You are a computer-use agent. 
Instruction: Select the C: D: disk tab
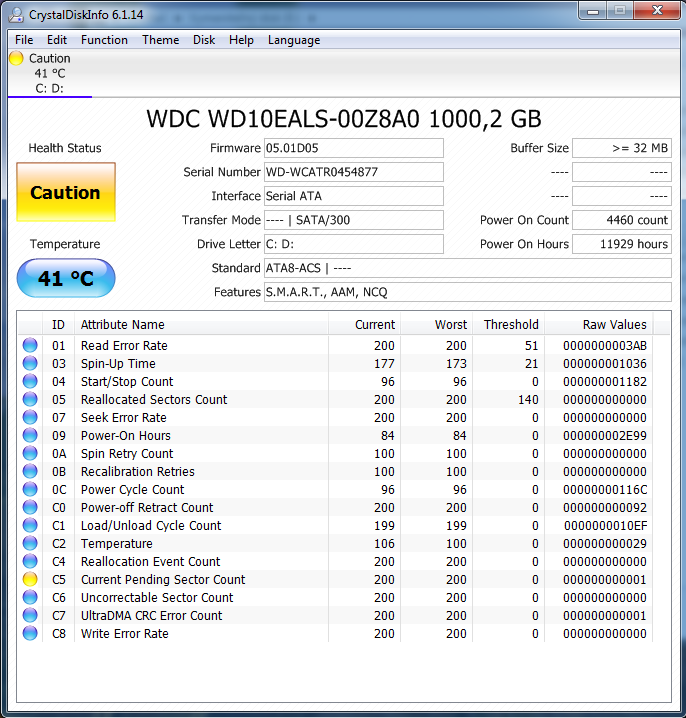click(49, 73)
